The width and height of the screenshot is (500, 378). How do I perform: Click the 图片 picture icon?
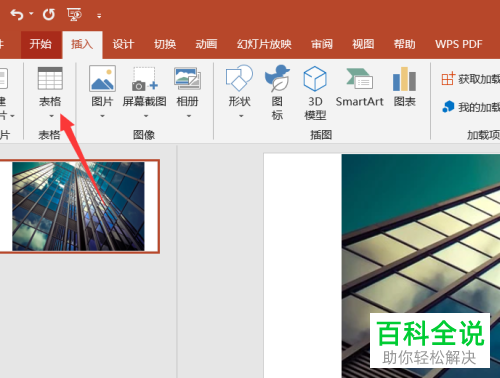click(102, 78)
